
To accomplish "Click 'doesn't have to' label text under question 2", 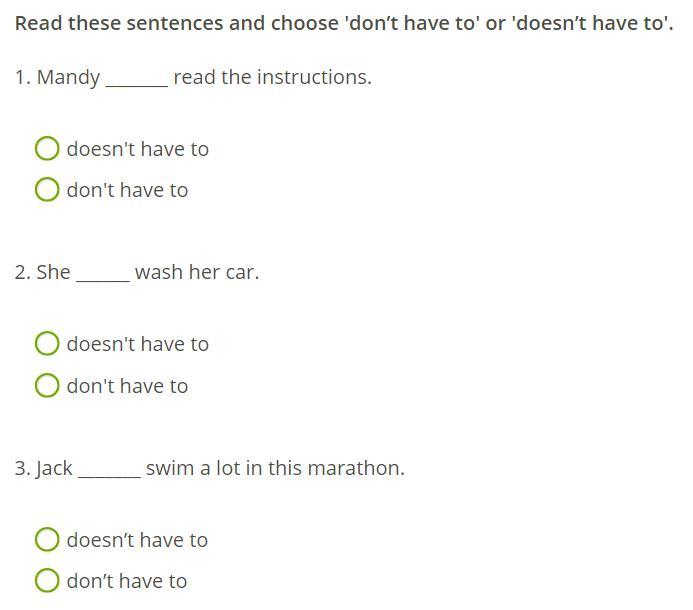I will point(137,344).
